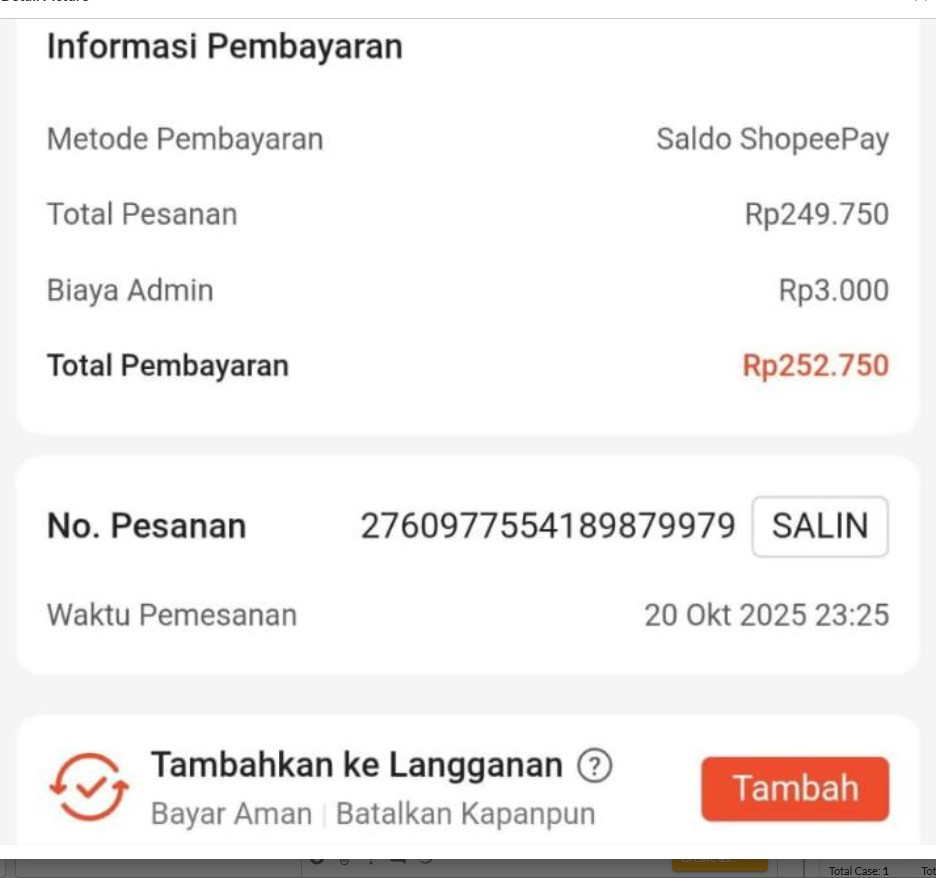
Task: Select the order number 2760977554189879979
Action: click(x=547, y=526)
